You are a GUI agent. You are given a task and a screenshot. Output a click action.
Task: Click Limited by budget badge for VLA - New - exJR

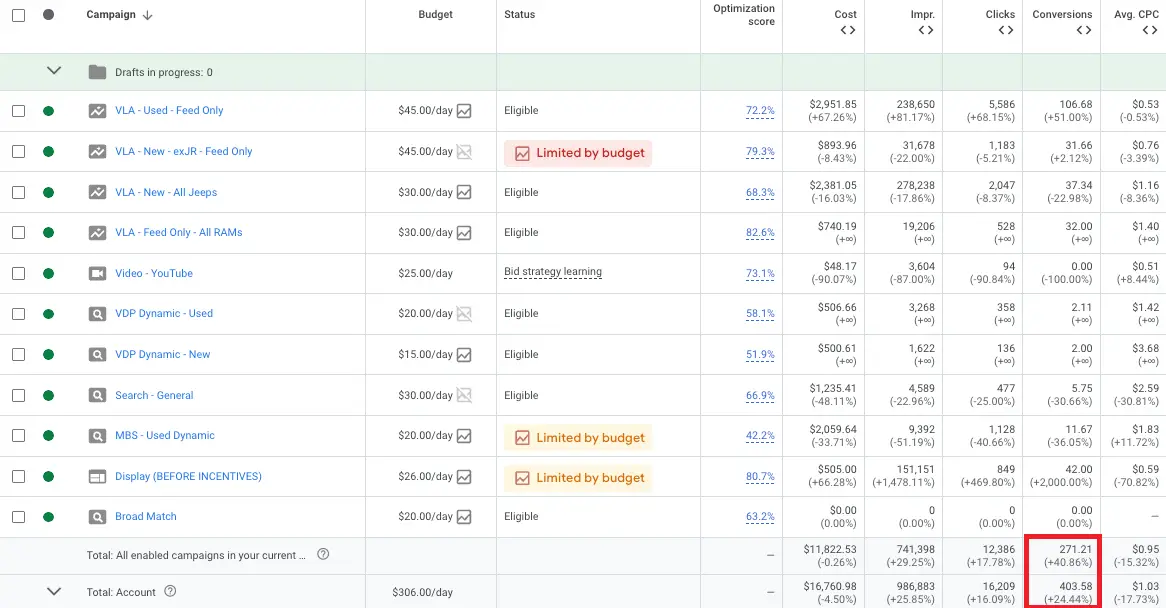point(578,153)
